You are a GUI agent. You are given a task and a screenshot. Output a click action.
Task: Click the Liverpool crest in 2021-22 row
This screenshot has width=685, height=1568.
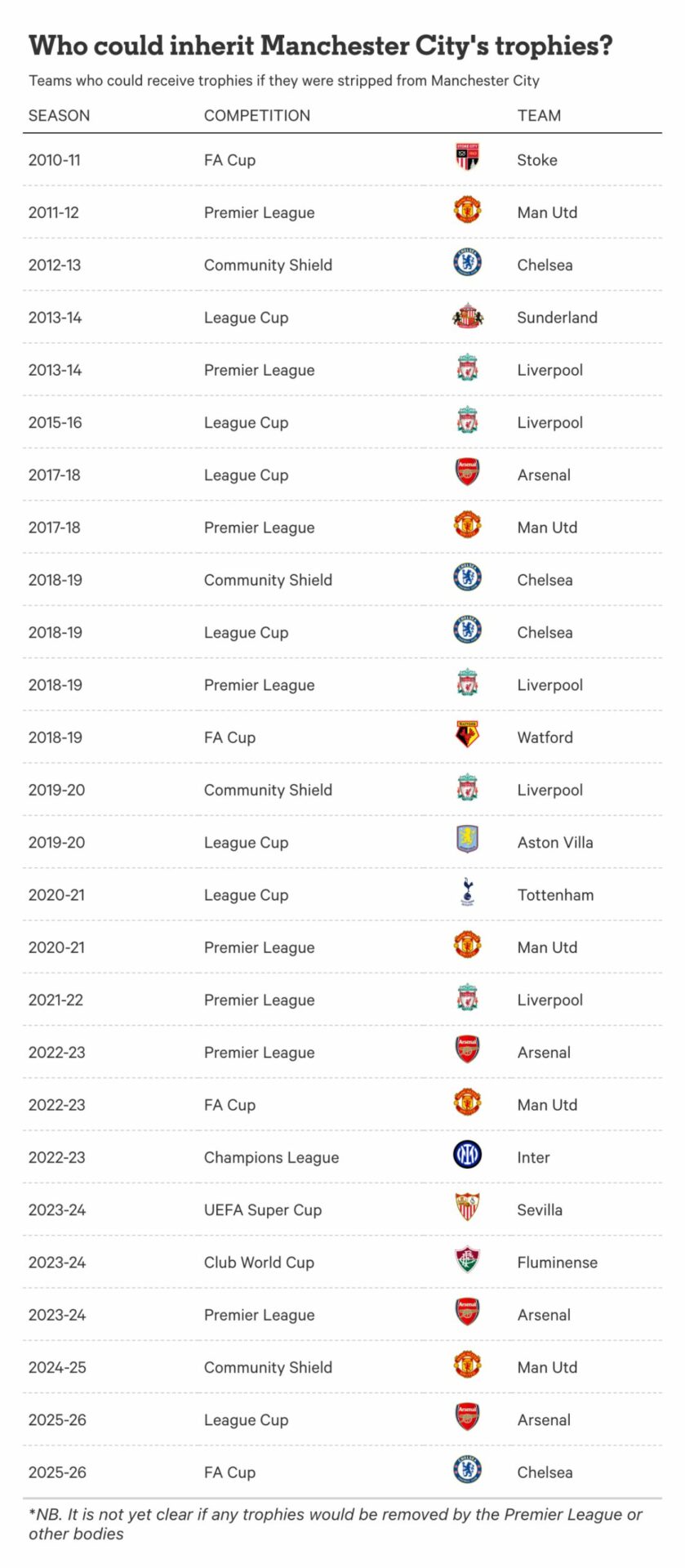pos(467,998)
